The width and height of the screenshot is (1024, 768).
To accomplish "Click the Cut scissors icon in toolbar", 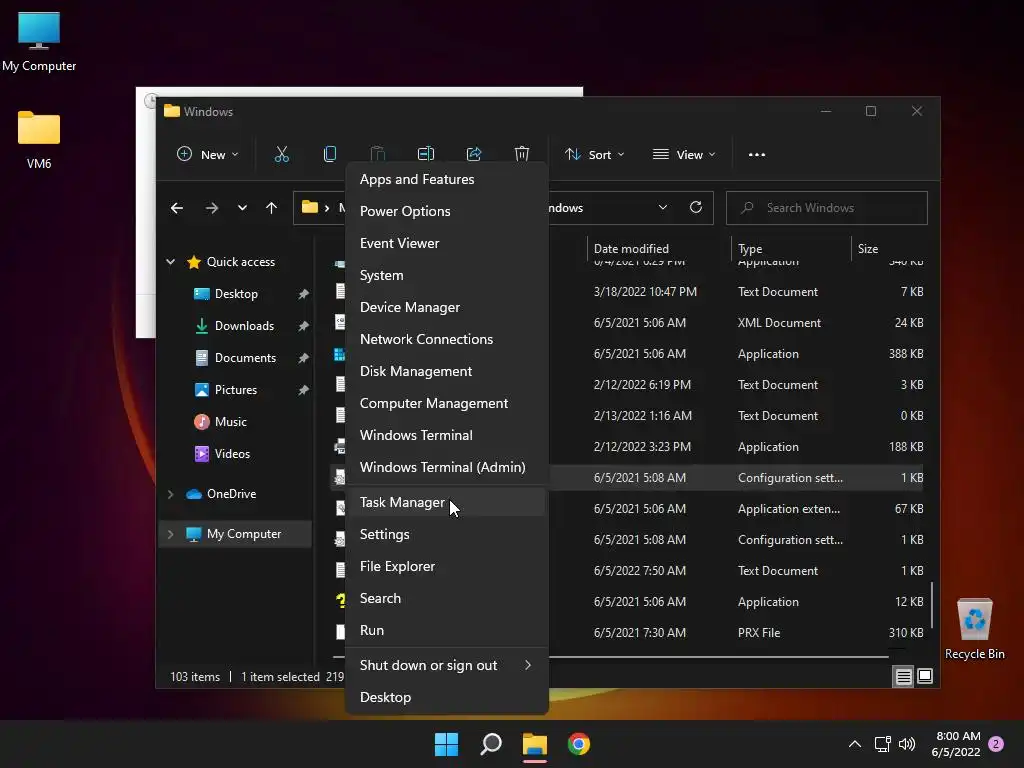I will (x=281, y=155).
